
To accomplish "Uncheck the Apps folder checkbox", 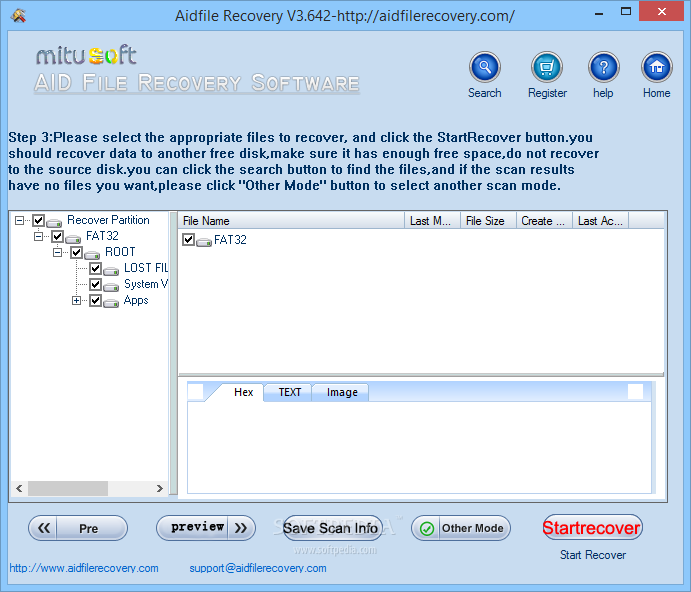I will [x=95, y=301].
